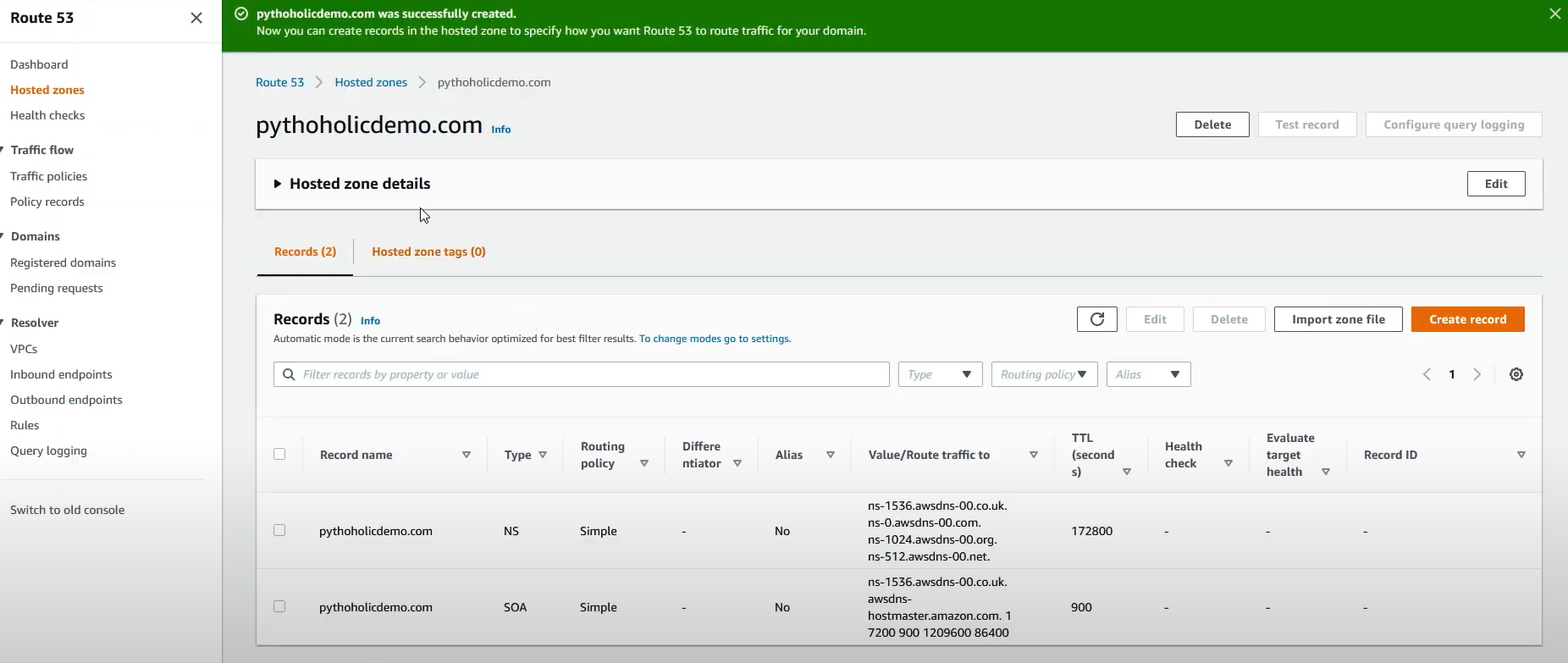Click the search magnifier icon in filter
The height and width of the screenshot is (663, 1568).
pyautogui.click(x=290, y=374)
